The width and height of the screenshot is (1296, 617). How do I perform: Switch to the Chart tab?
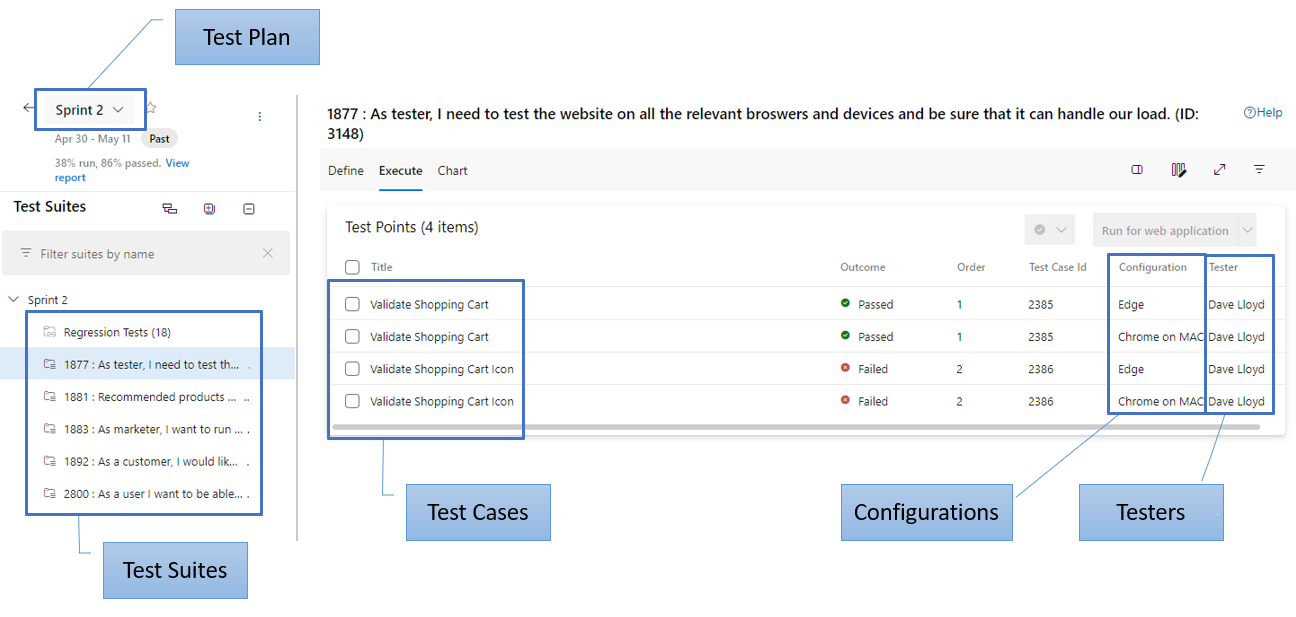point(452,170)
